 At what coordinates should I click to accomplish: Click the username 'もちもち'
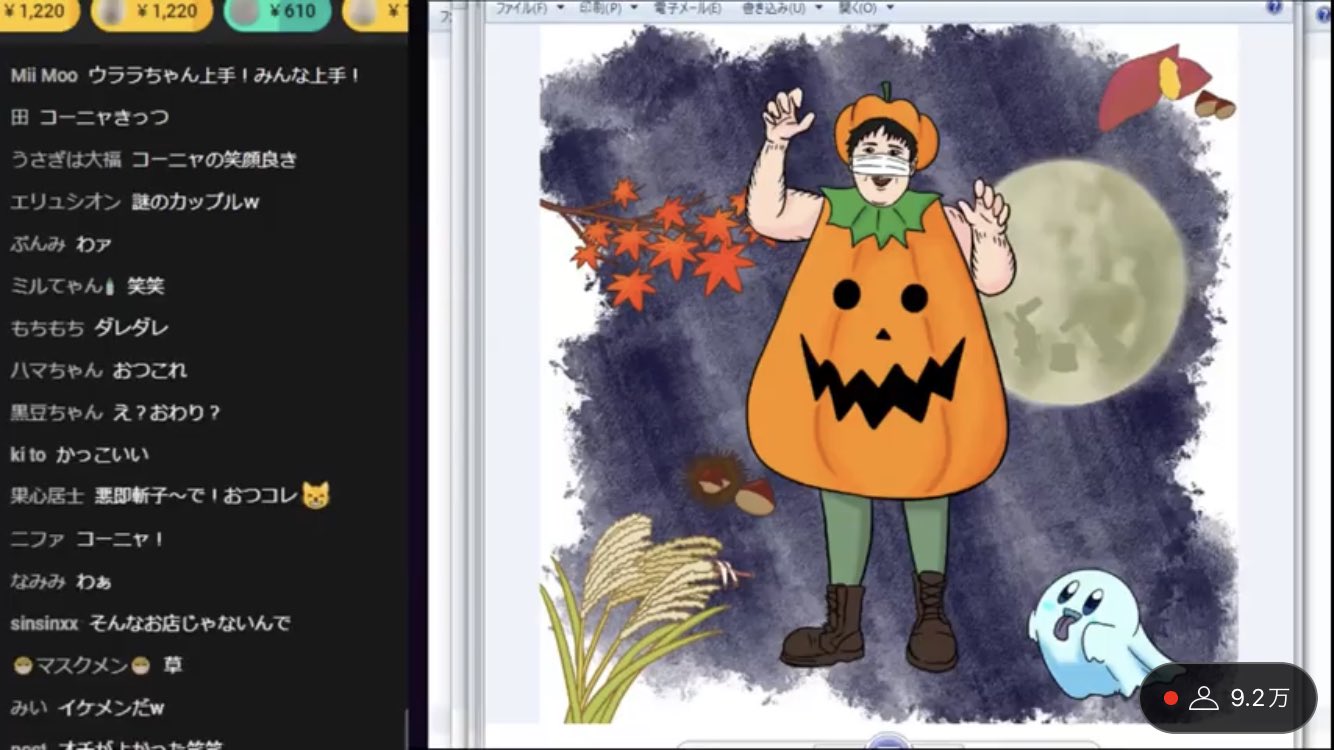[47, 328]
